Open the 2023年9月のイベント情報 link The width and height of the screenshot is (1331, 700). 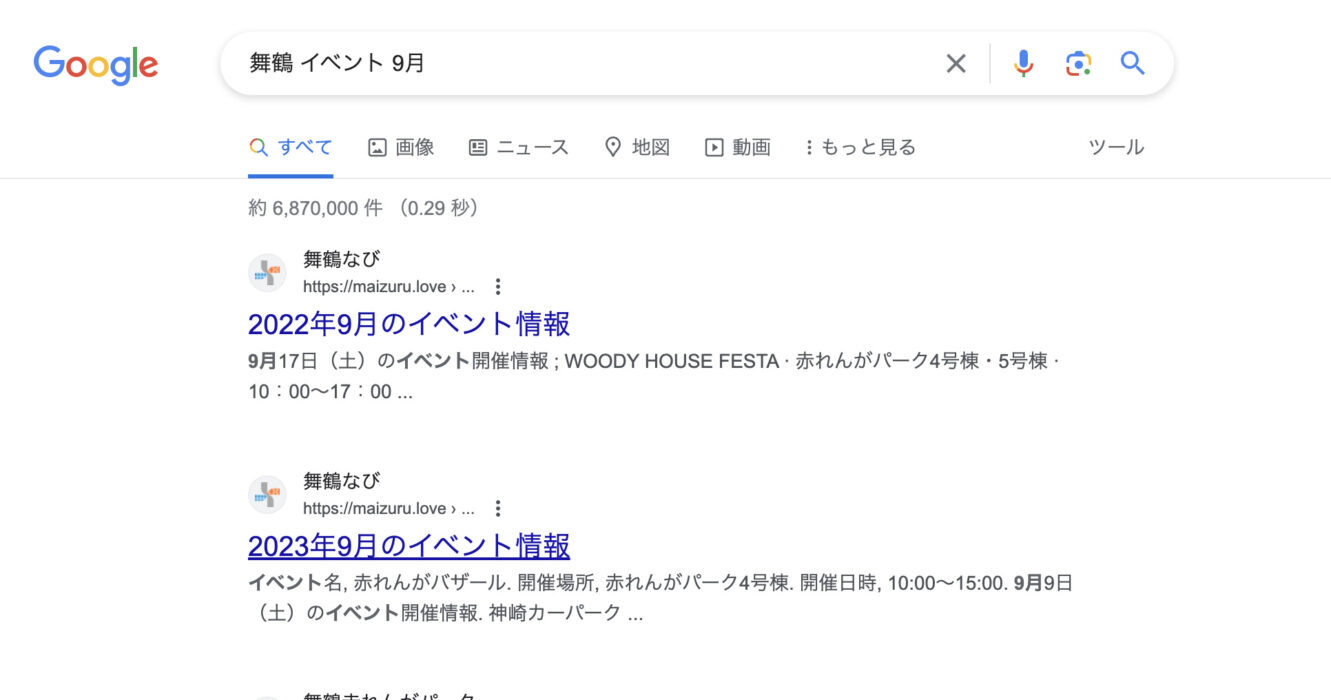click(409, 546)
